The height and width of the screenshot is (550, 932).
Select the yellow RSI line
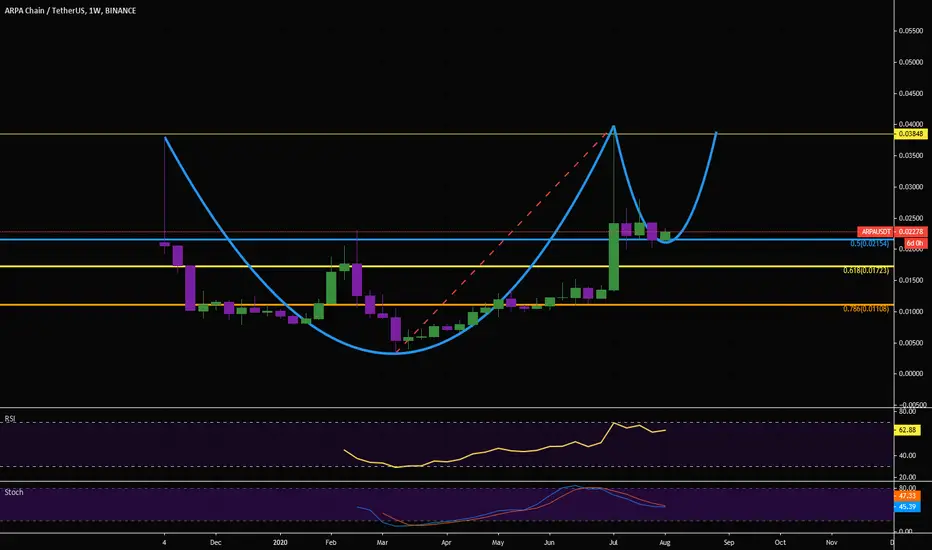504,446
